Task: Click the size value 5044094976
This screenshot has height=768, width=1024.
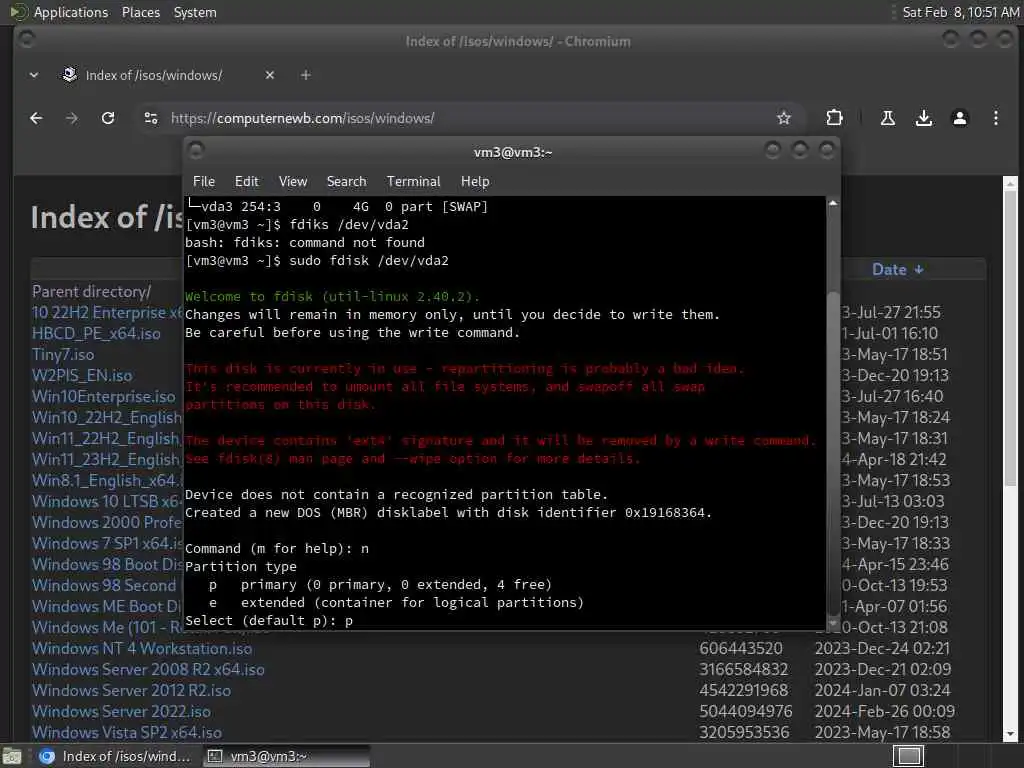Action: coord(745,711)
